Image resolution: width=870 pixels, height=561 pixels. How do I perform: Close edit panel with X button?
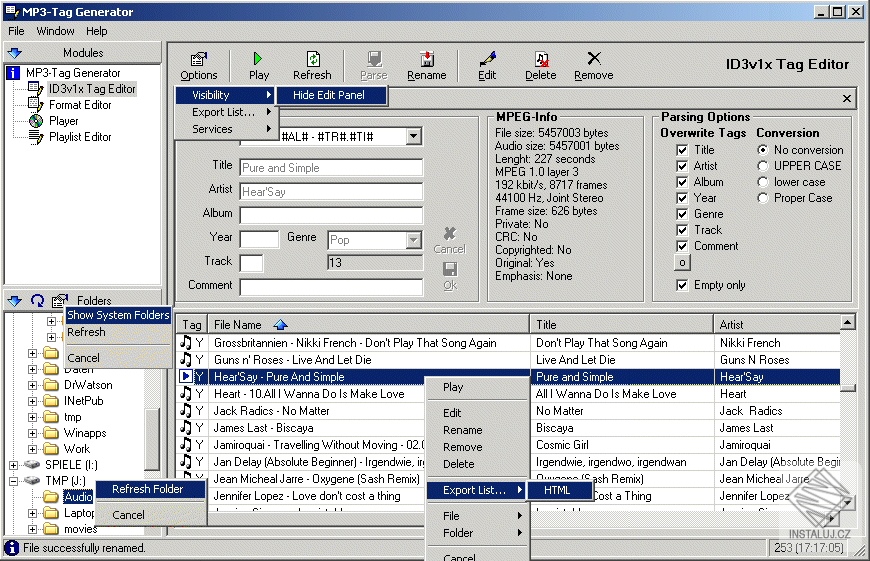coord(847,99)
